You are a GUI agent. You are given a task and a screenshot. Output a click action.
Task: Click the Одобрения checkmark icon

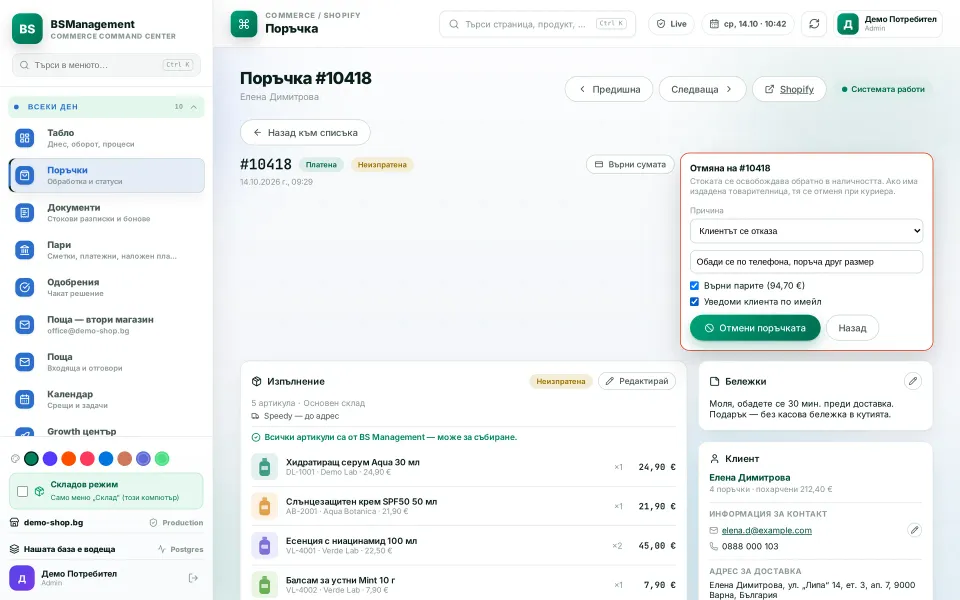coord(24,287)
